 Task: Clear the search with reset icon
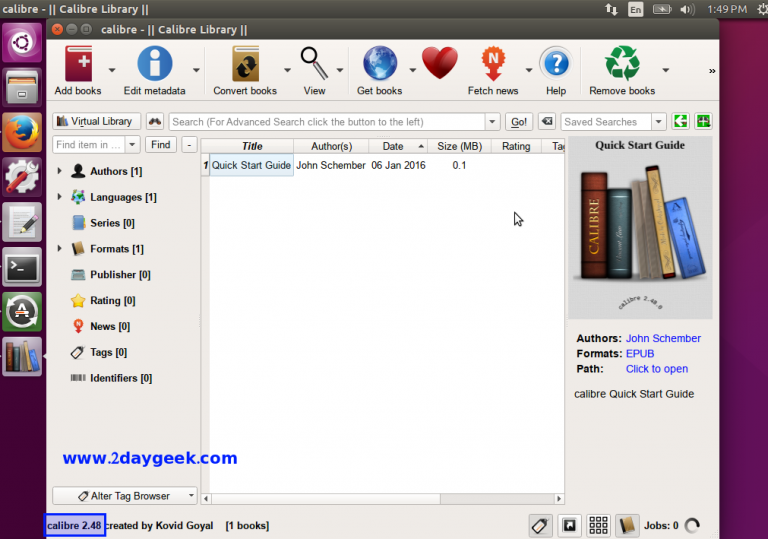coord(547,122)
